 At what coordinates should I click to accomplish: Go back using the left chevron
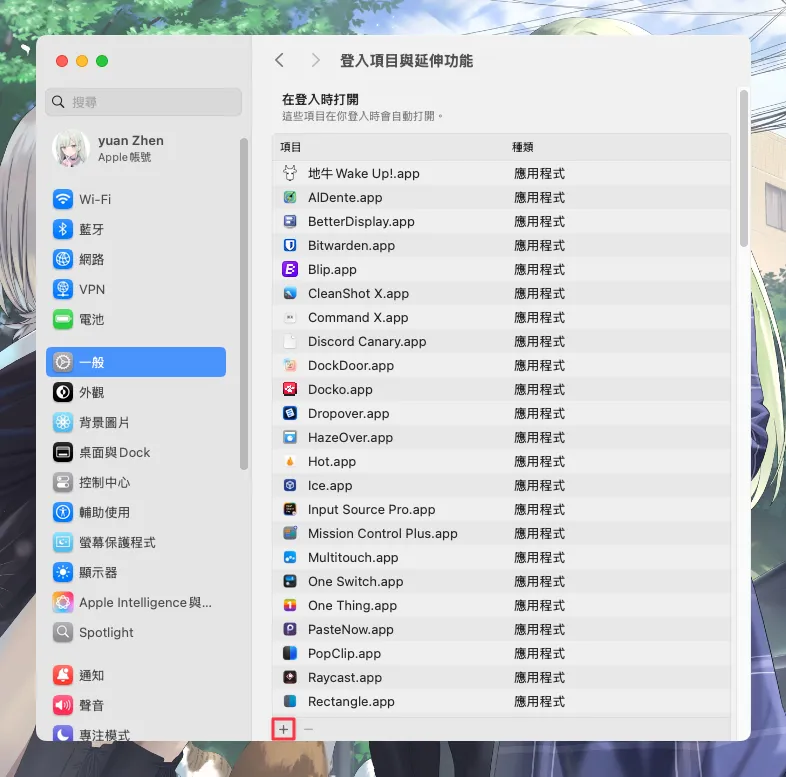[279, 61]
